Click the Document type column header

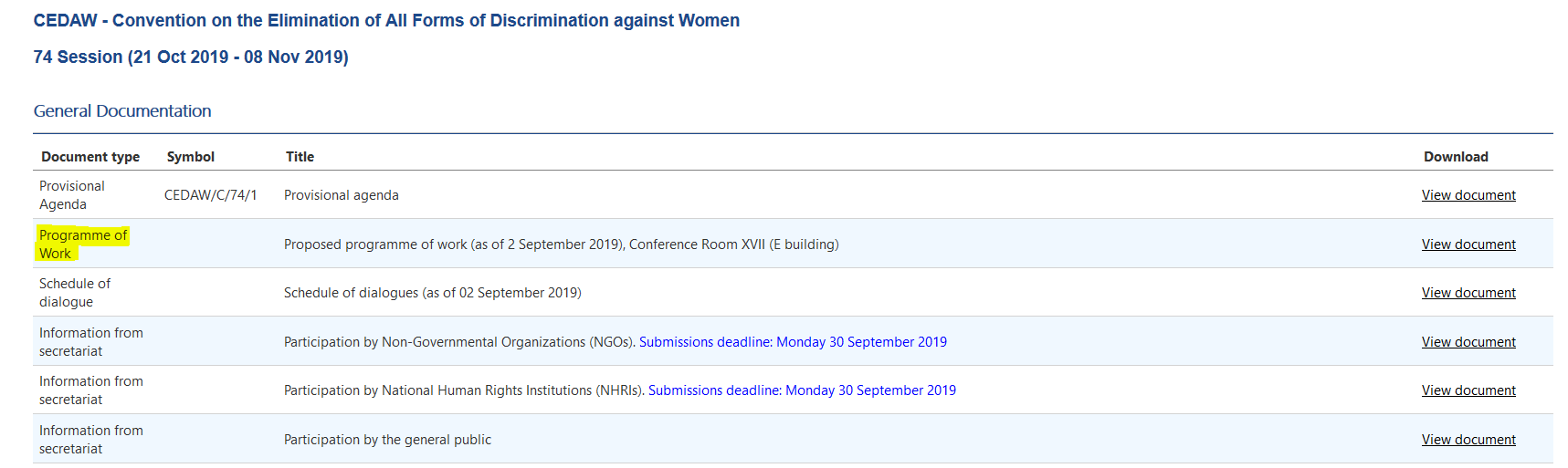(90, 157)
